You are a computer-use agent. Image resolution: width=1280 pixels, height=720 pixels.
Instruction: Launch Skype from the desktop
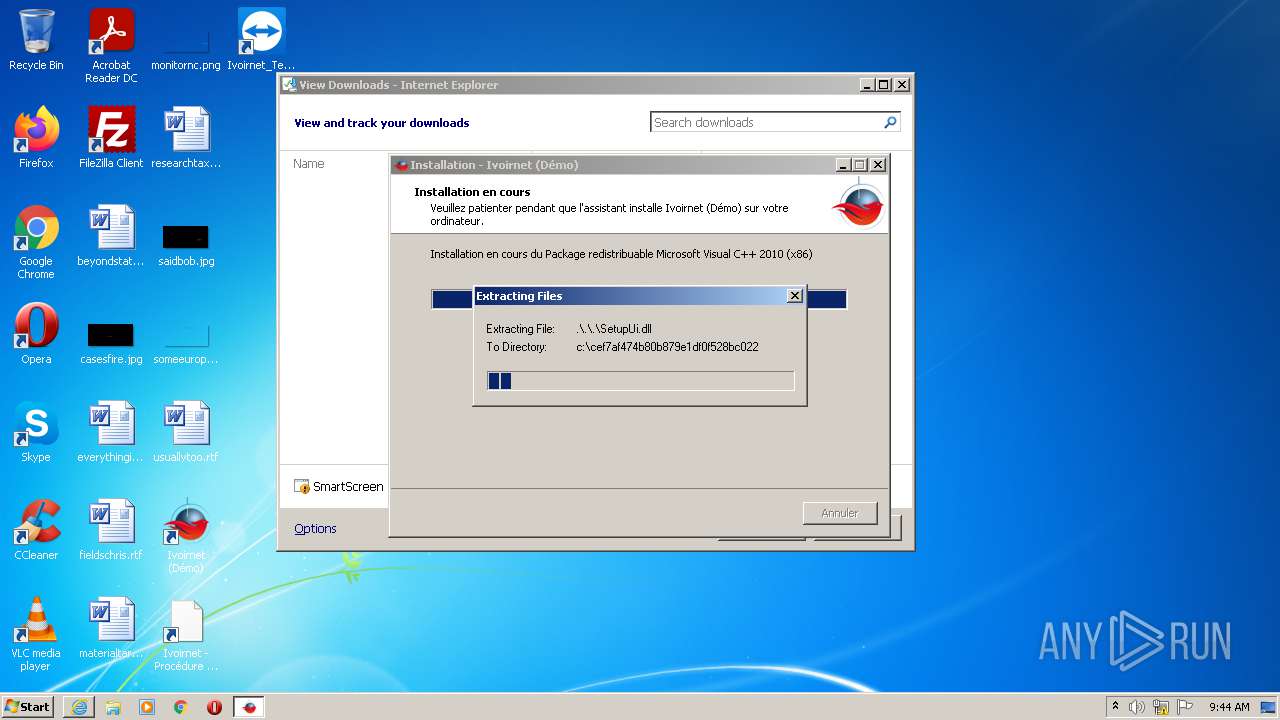(36, 431)
